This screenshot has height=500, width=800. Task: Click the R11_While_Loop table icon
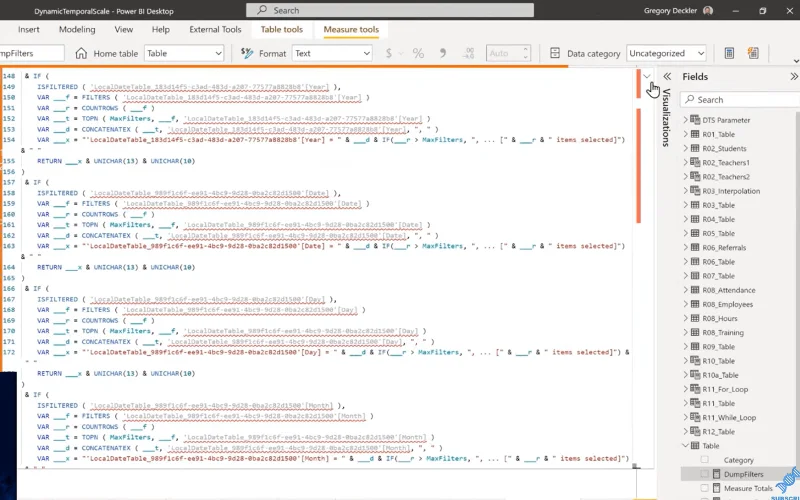[x=695, y=417]
